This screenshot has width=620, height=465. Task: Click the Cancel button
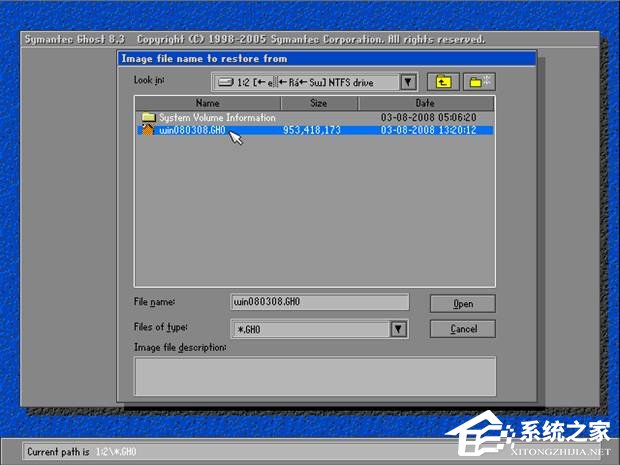tap(463, 329)
